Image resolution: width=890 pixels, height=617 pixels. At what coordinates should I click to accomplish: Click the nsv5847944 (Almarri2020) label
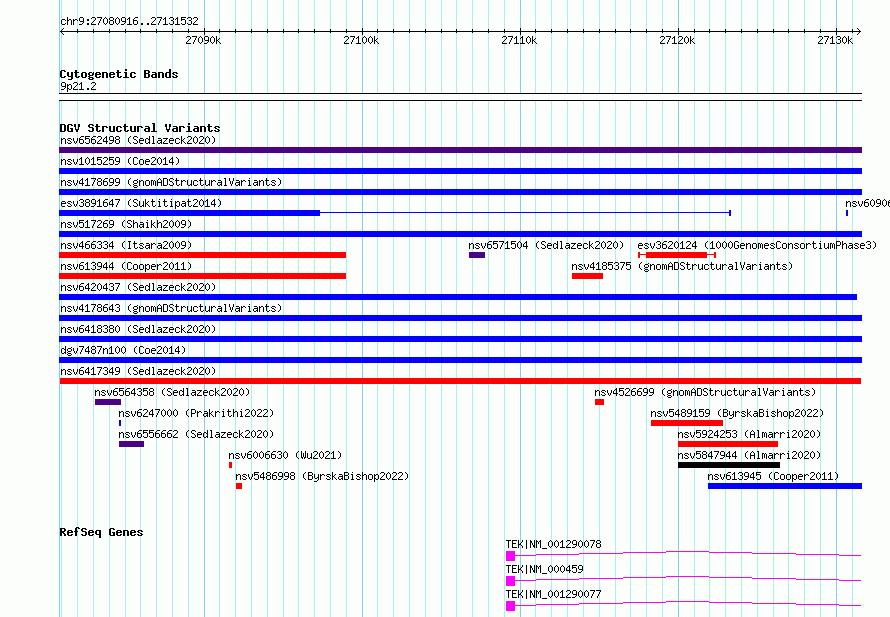pos(749,455)
